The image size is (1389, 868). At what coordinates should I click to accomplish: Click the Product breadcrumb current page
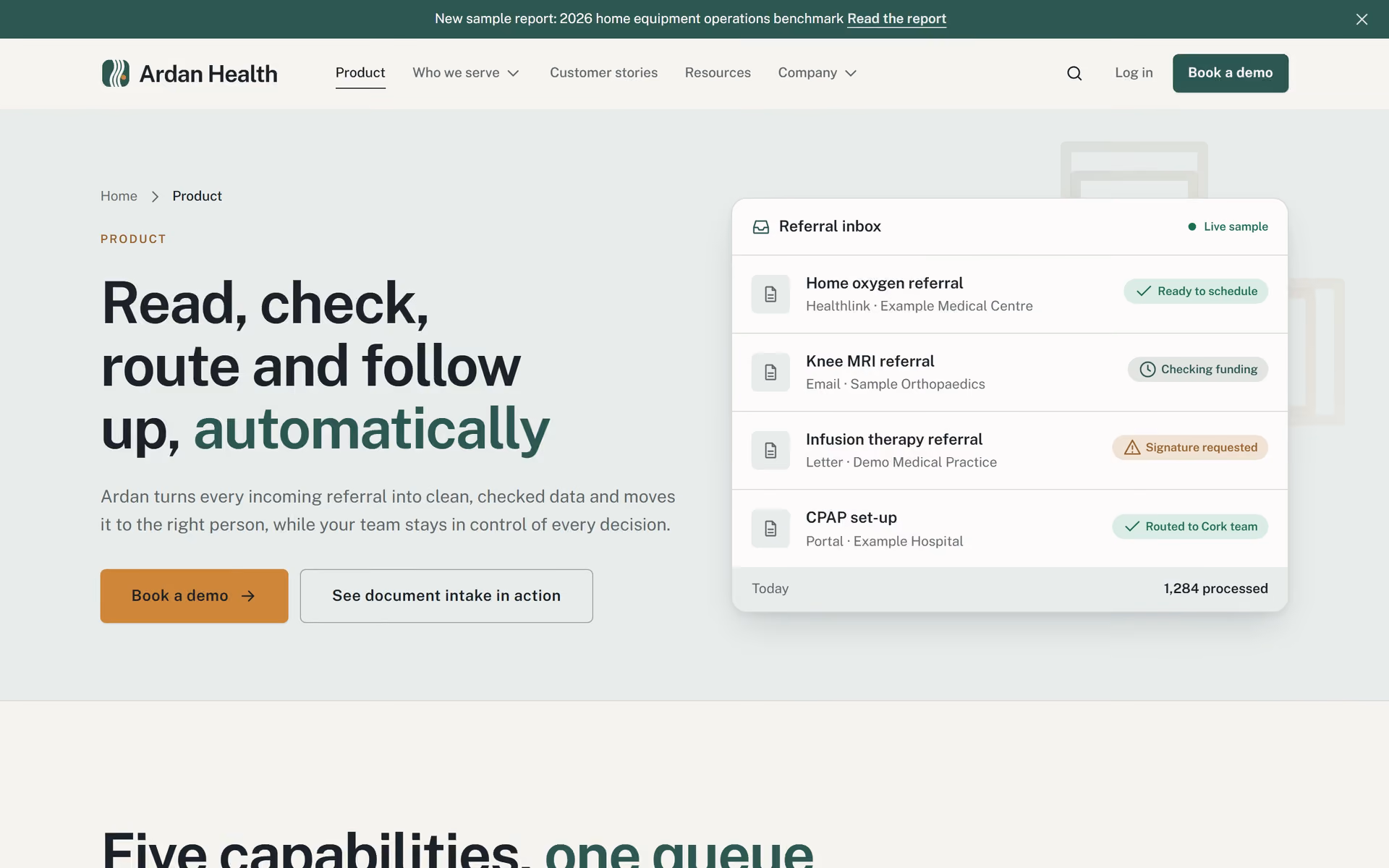[x=197, y=196]
